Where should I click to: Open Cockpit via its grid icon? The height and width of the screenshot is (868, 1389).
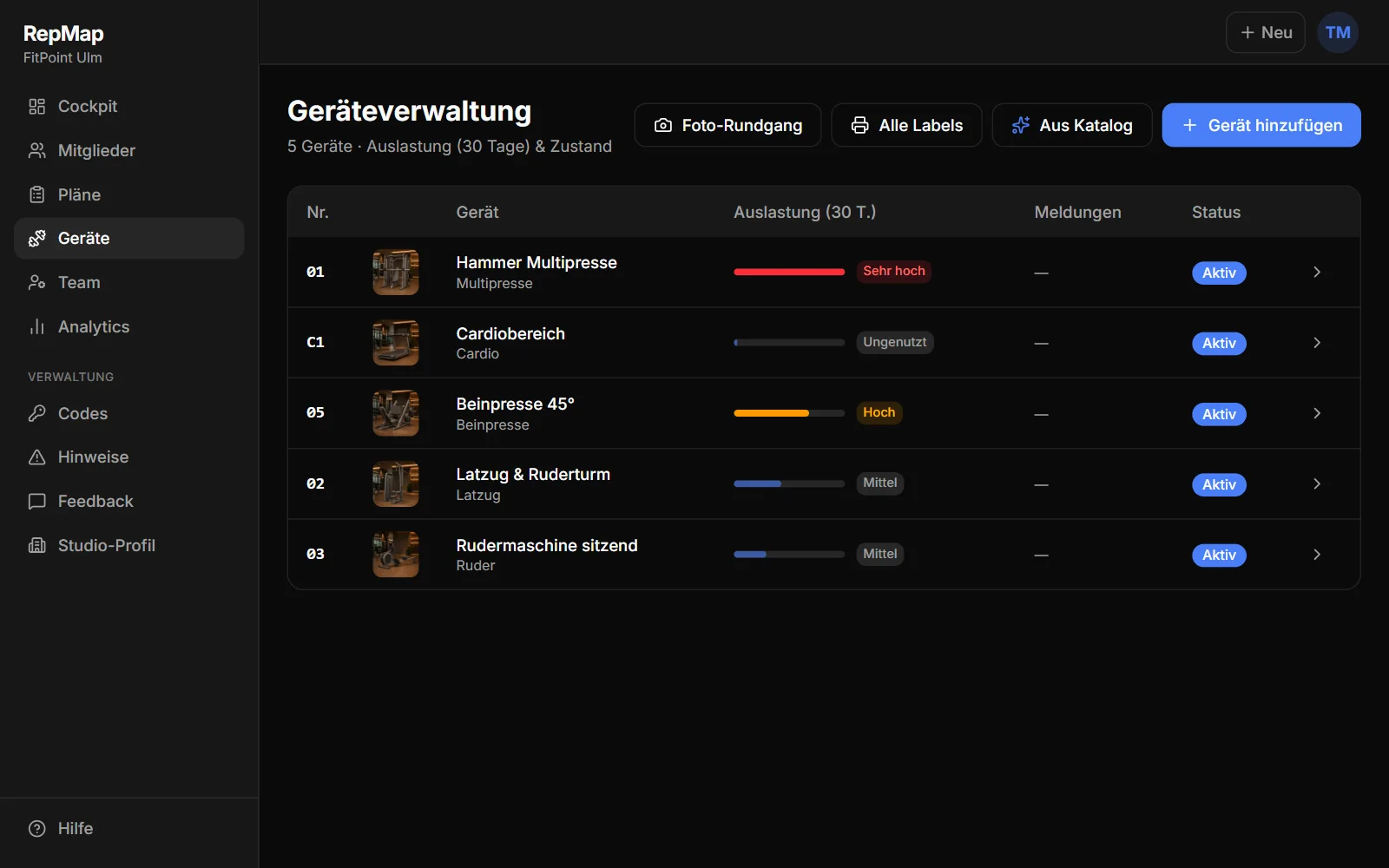coord(36,107)
